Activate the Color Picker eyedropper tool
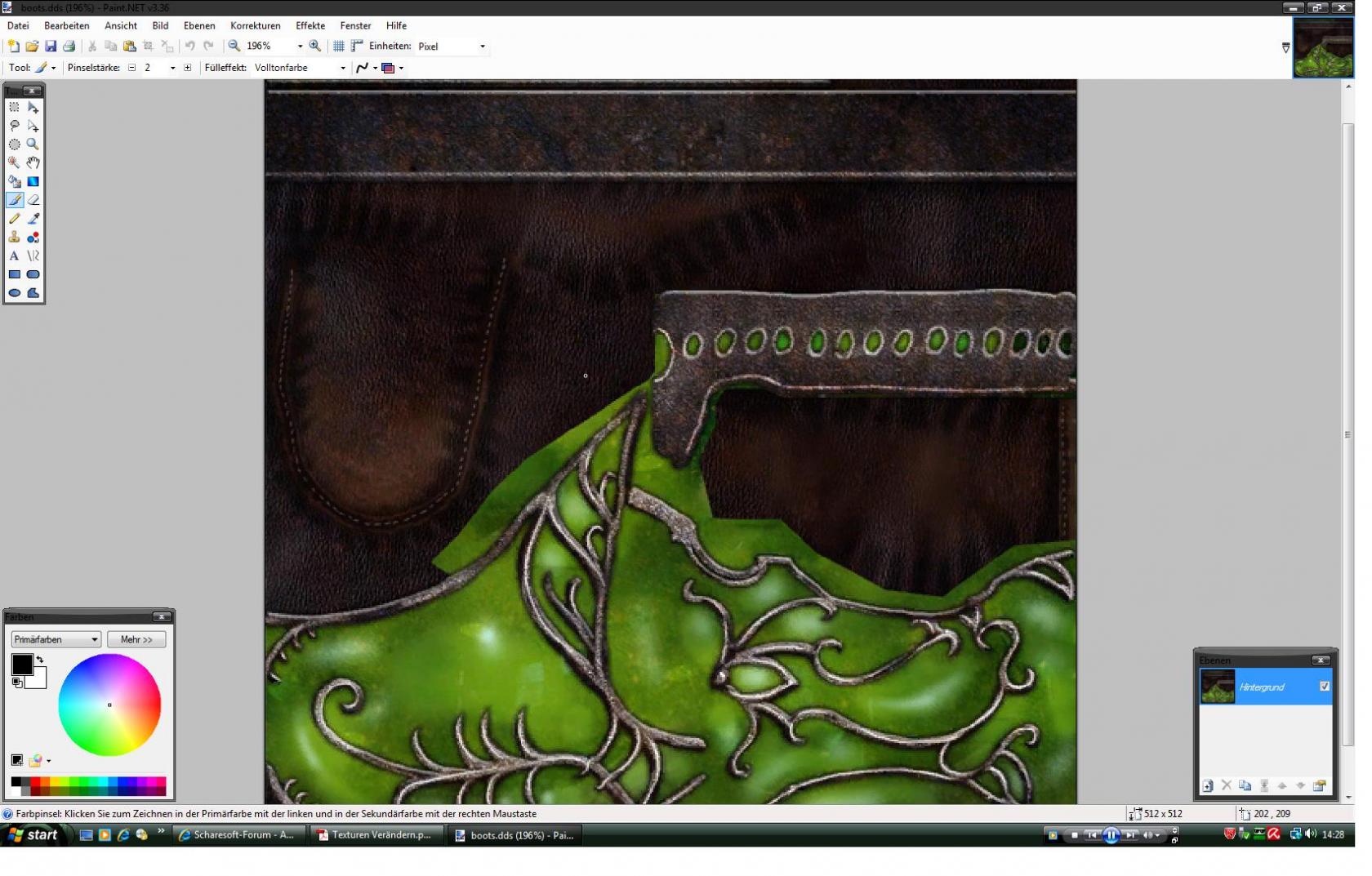 pos(33,219)
